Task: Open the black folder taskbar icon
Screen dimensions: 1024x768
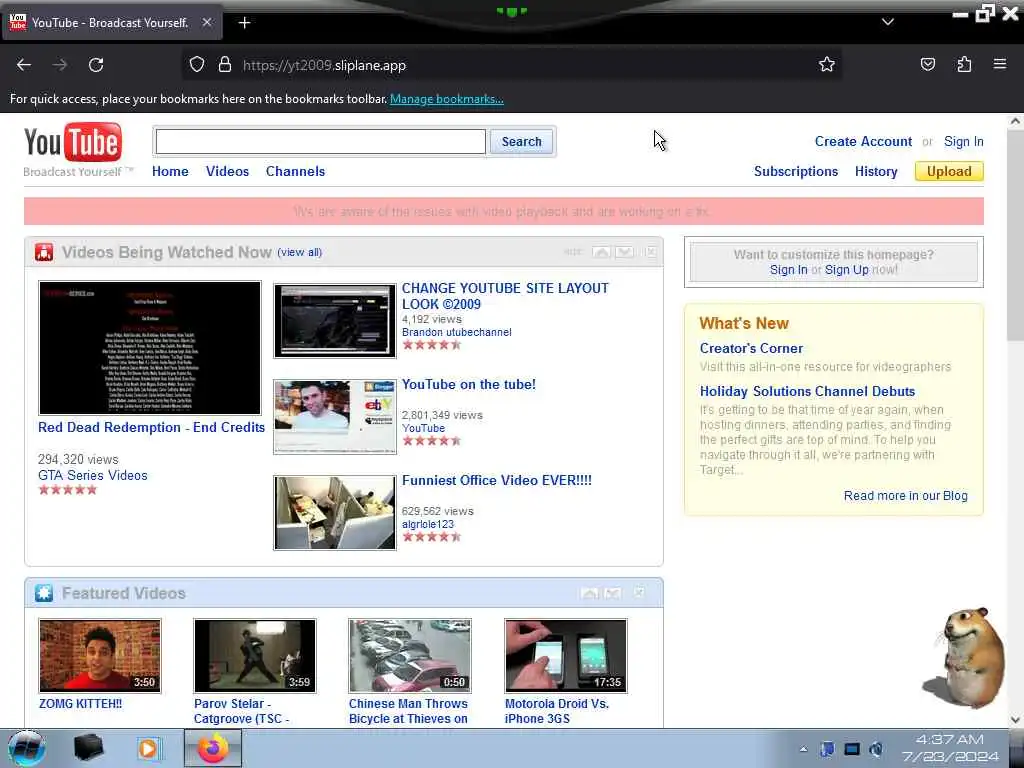Action: tap(88, 748)
